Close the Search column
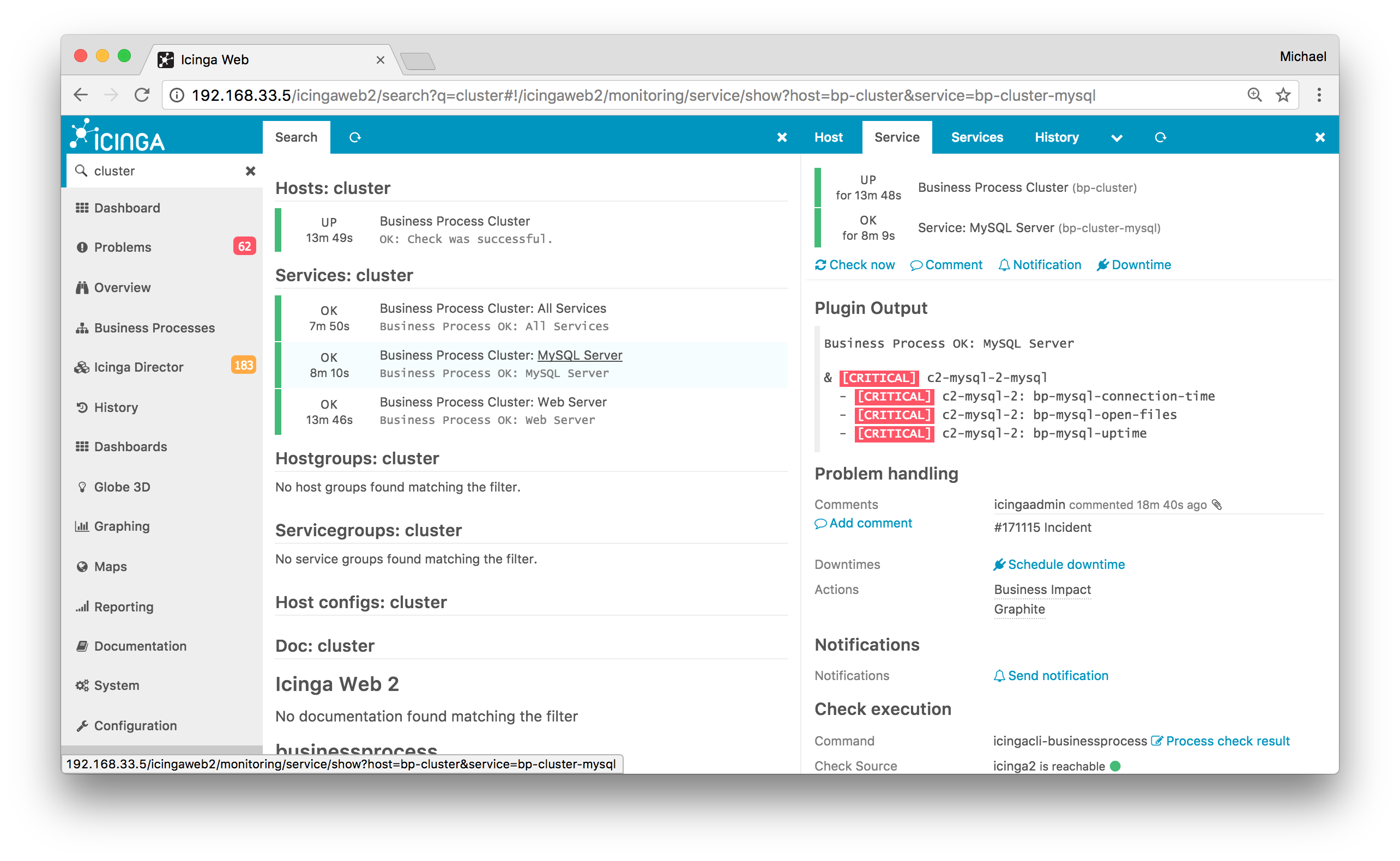Viewport: 1400px width, 861px height. 782,137
